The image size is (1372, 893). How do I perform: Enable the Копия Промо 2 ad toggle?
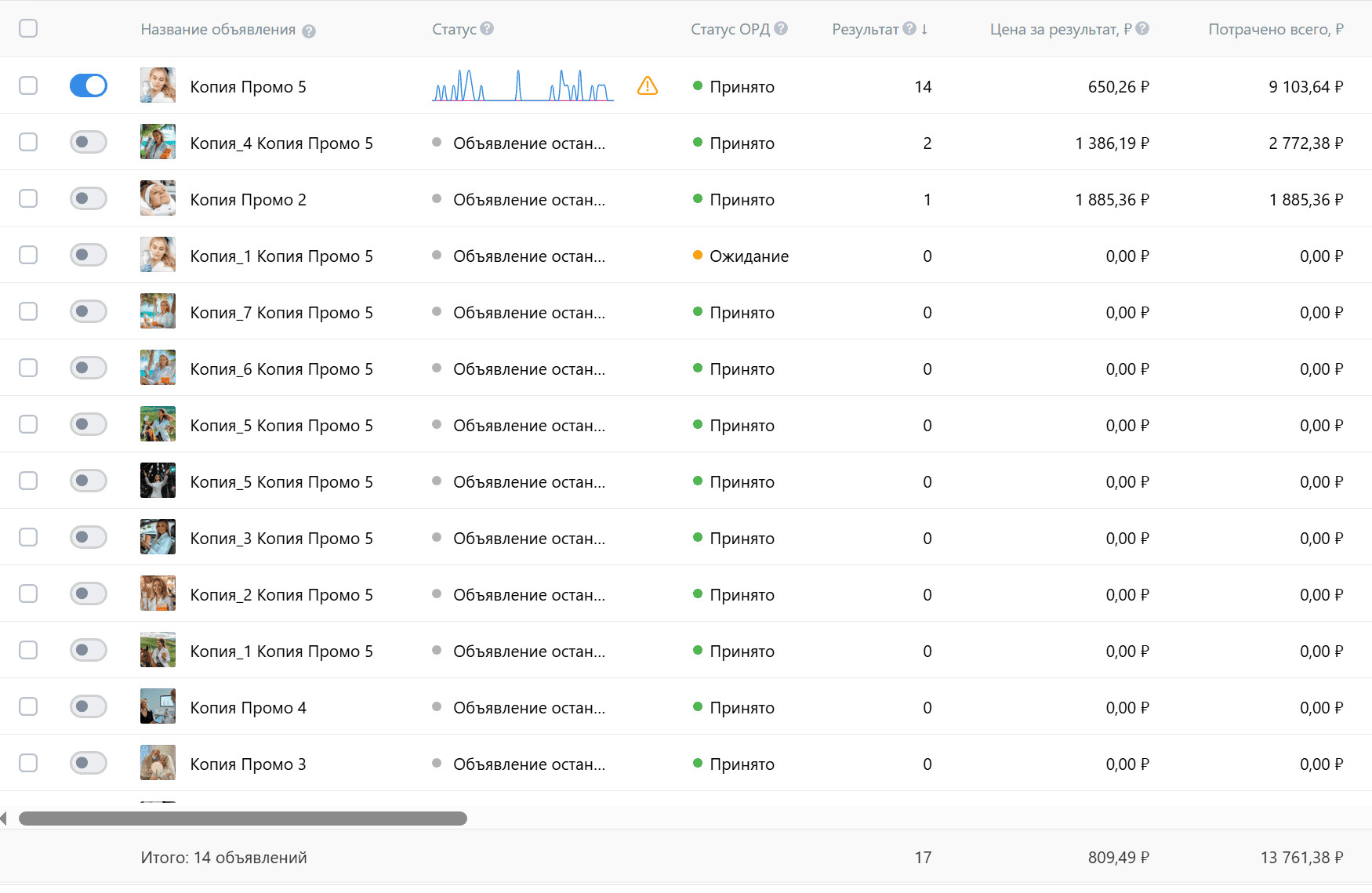coord(89,198)
